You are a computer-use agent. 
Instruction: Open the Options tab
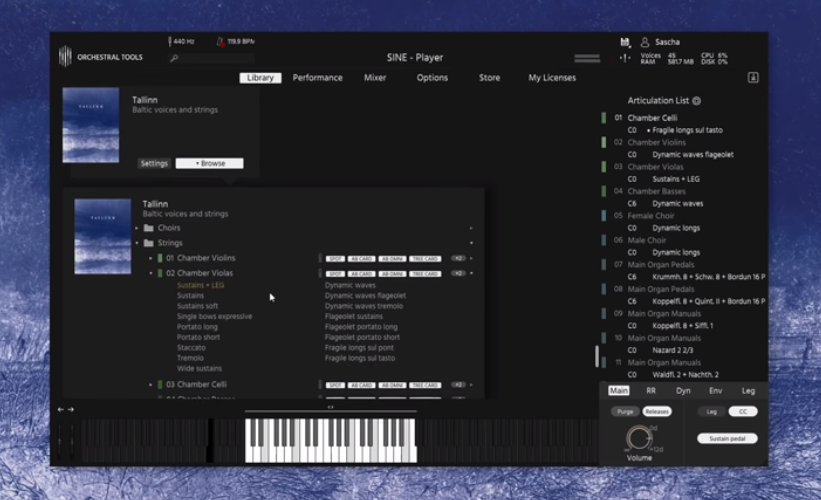[x=432, y=77]
